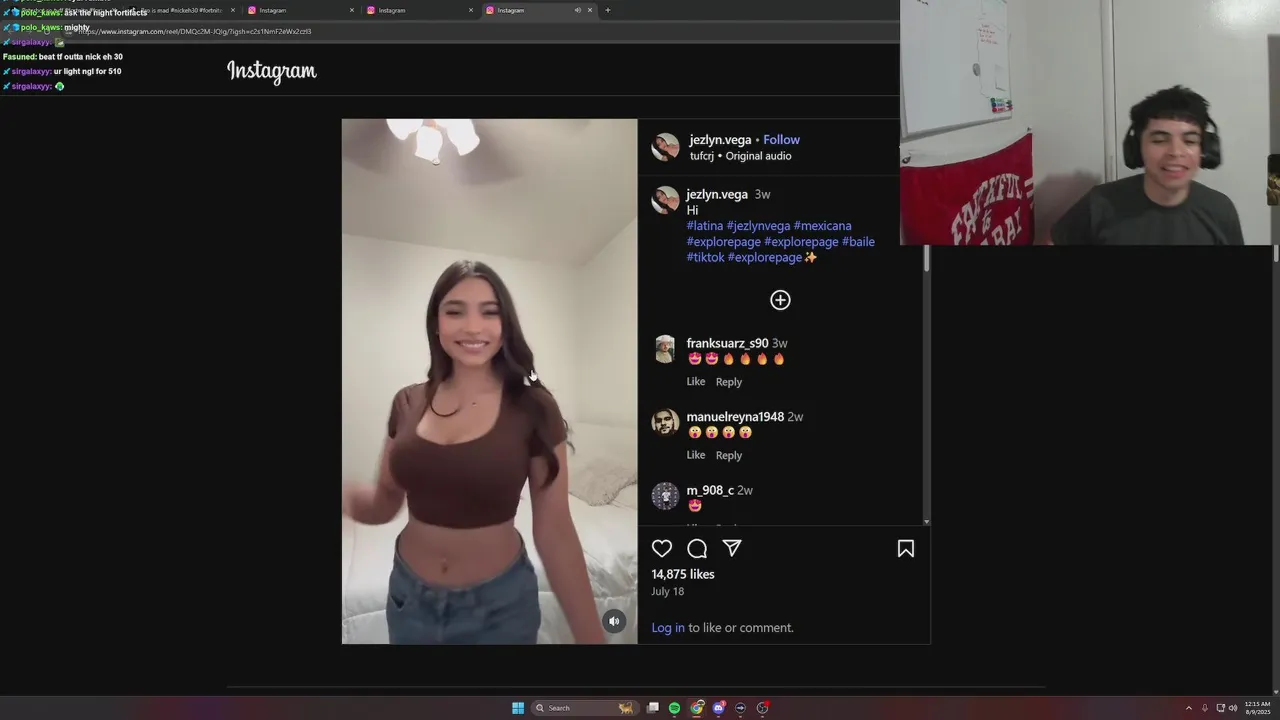Show hidden system tray icons

(x=1189, y=708)
